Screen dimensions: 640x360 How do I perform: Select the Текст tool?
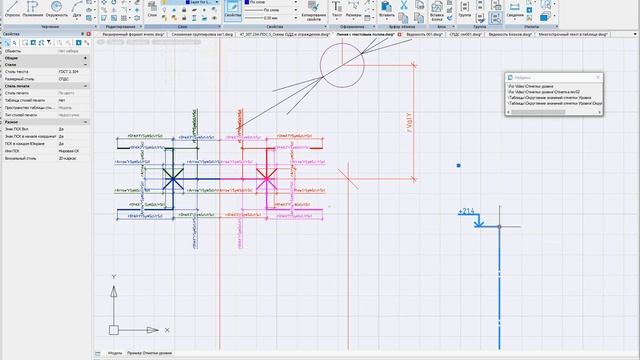pos(337,9)
